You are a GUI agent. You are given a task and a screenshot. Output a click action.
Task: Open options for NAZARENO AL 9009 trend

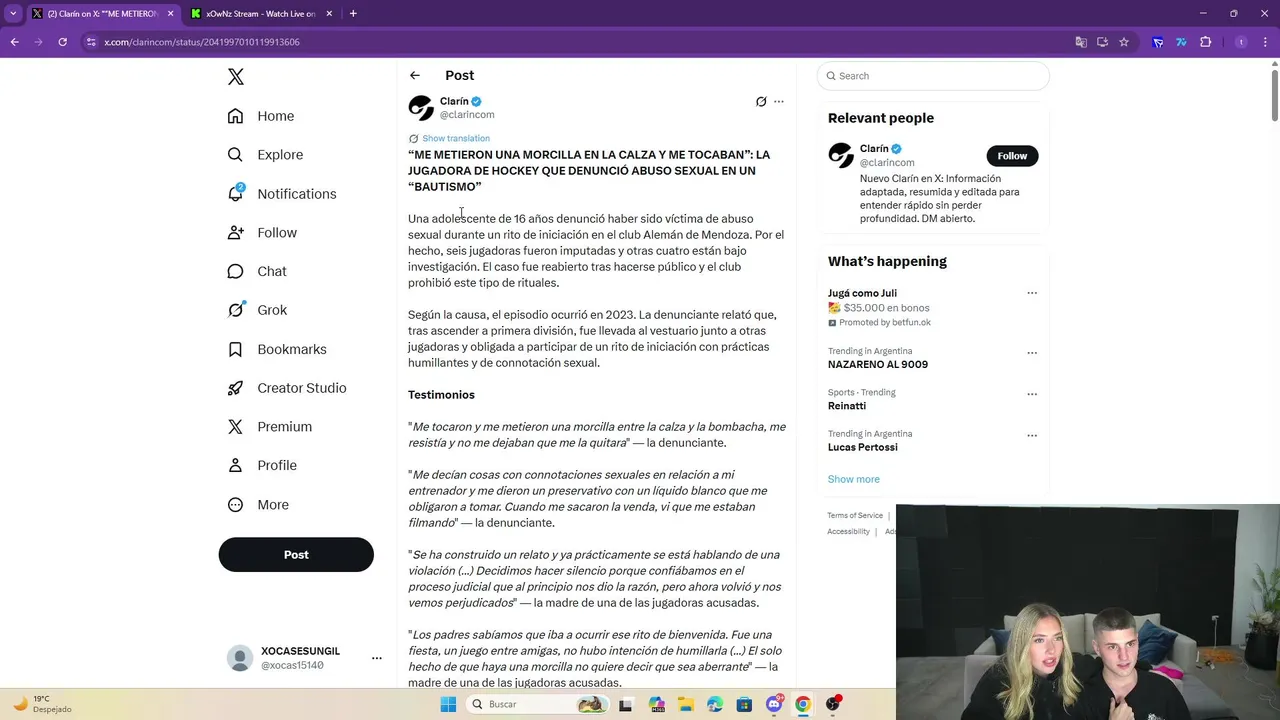pyautogui.click(x=1032, y=352)
